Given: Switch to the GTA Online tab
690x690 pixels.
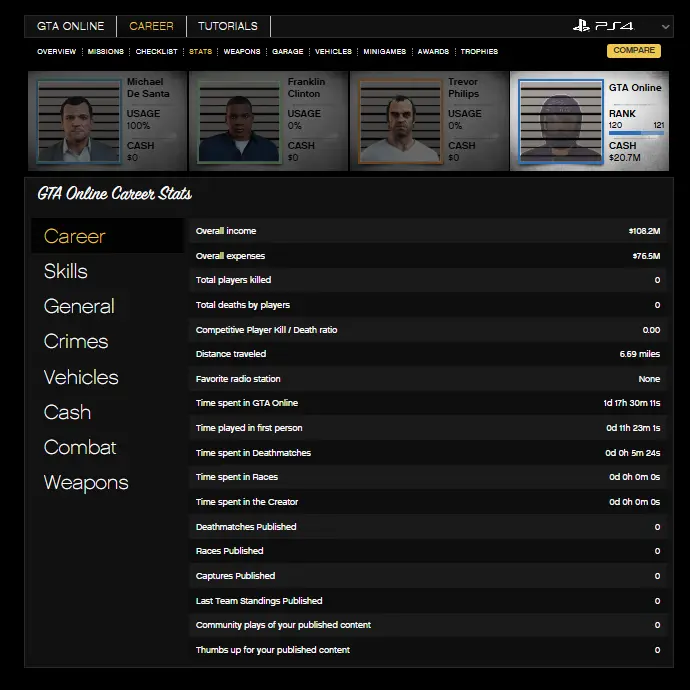Looking at the screenshot, I should tap(70, 26).
